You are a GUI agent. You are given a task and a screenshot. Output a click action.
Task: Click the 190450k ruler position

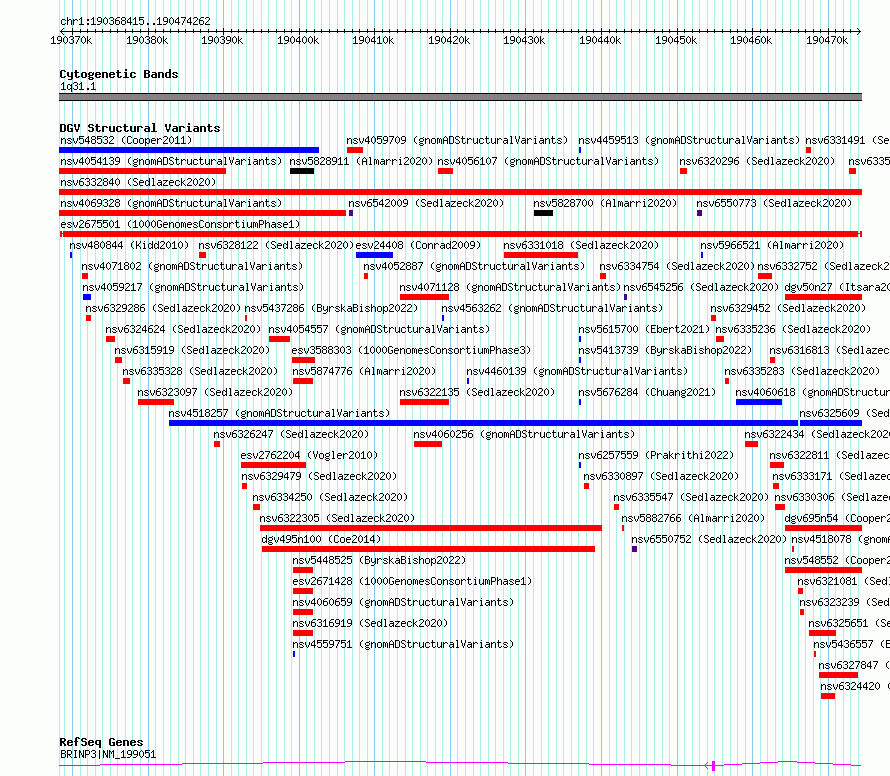[x=676, y=40]
